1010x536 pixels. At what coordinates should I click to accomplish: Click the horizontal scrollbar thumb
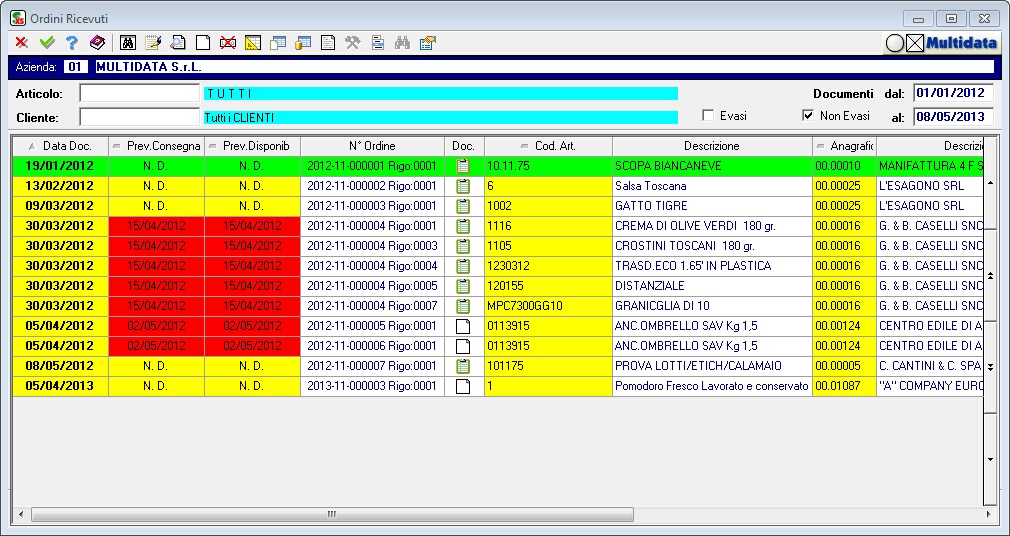coord(332,514)
